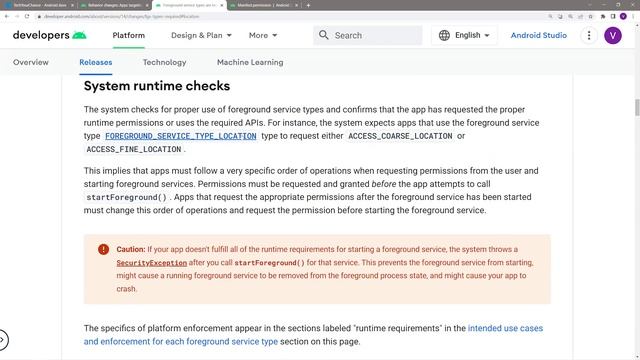640x360 pixels.
Task: Click the System runtime checks heading
Action: point(157,86)
